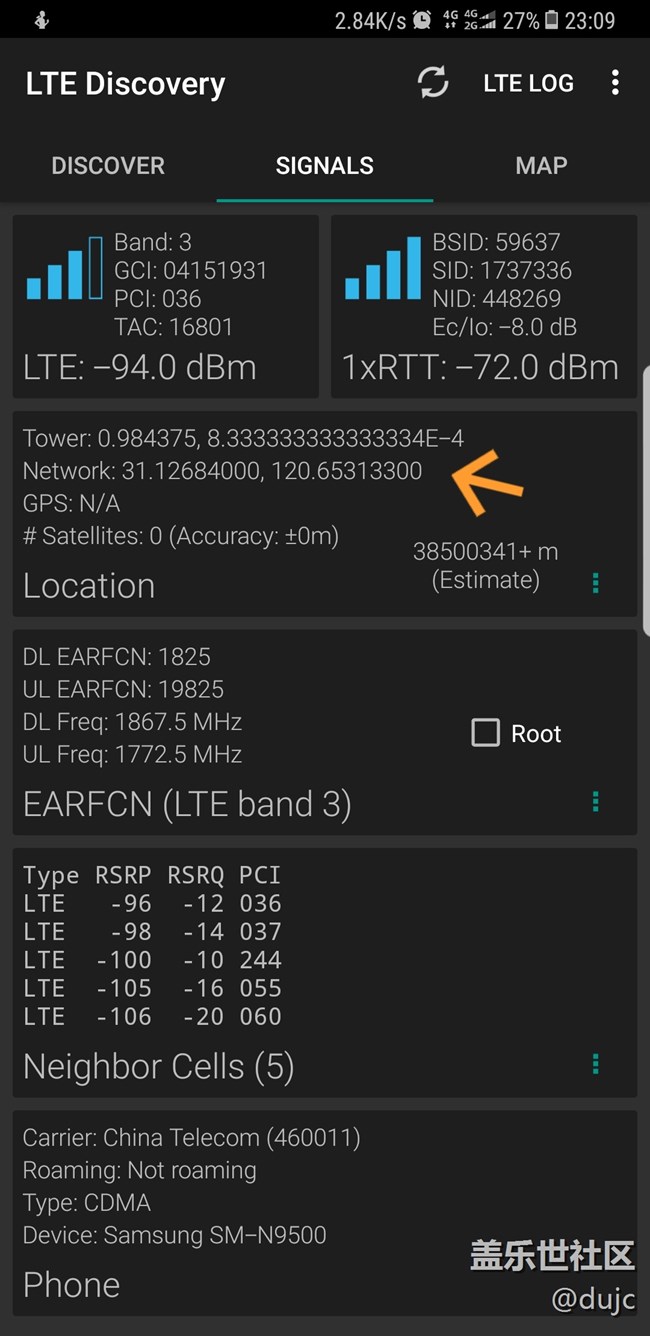This screenshot has height=1336, width=650.
Task: Tap the refresh icon in the app bar
Action: click(433, 83)
